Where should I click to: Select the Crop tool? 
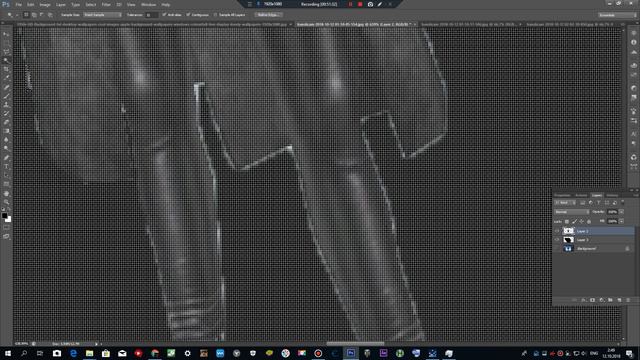(6, 69)
